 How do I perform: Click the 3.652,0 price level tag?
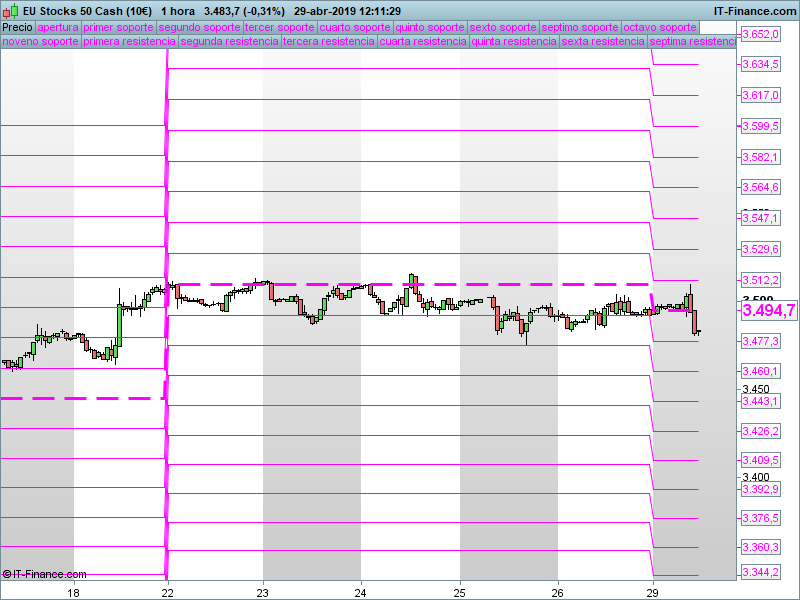click(760, 35)
